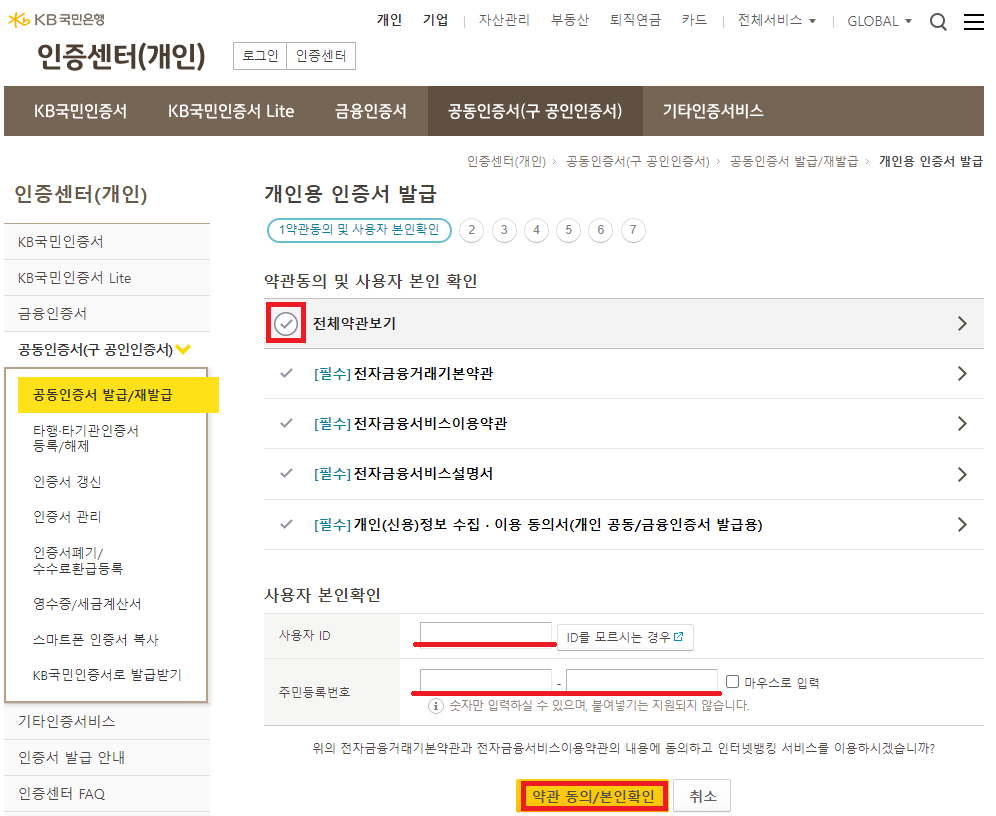996x816 pixels.
Task: Click step 1 약관동의 및 사용자 본인확인 pill
Action: pos(359,230)
